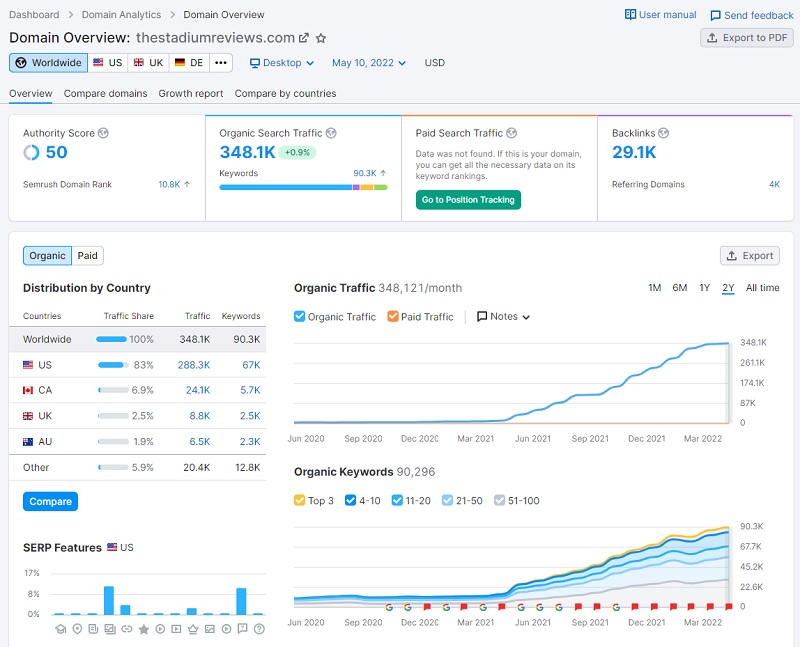The image size is (800, 647).
Task: Select the chain link SERP feature icon
Action: tap(127, 629)
